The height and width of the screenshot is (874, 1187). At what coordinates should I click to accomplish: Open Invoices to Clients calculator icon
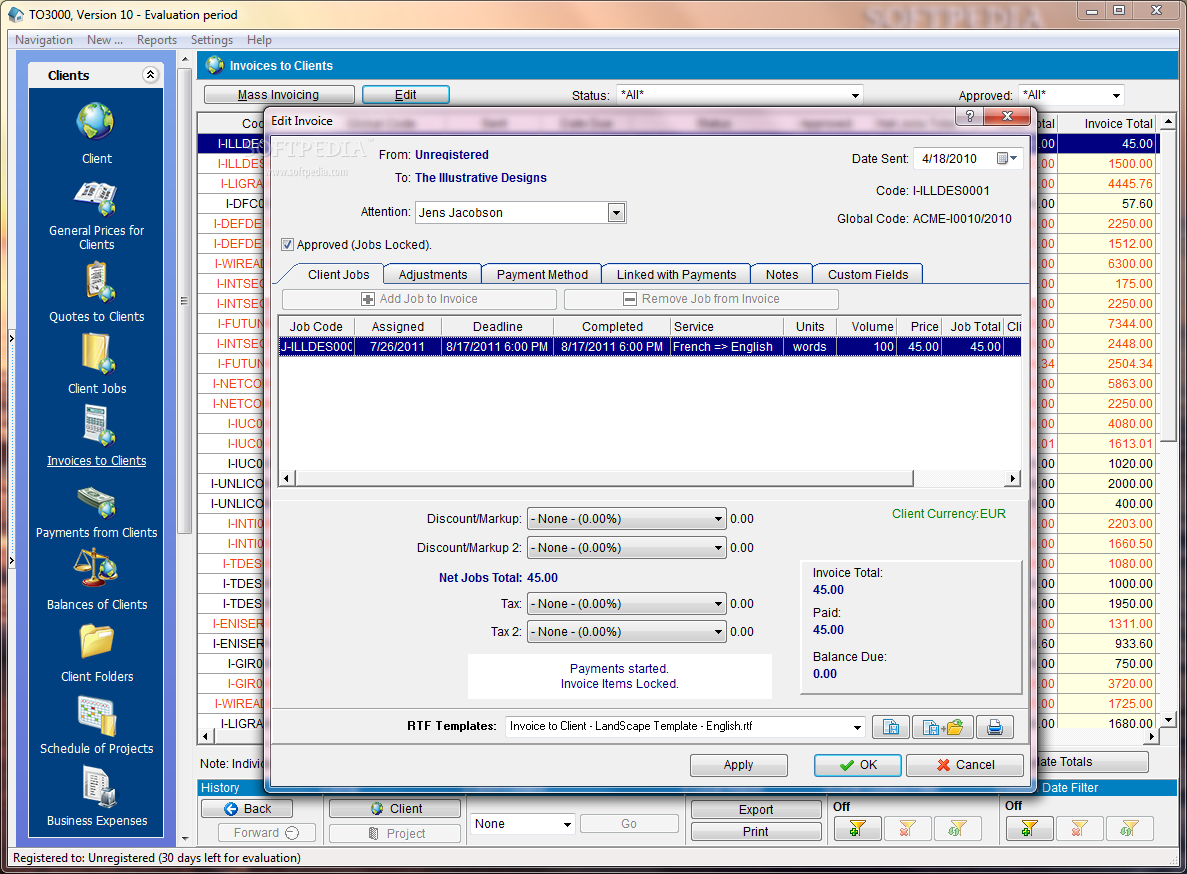(98, 425)
